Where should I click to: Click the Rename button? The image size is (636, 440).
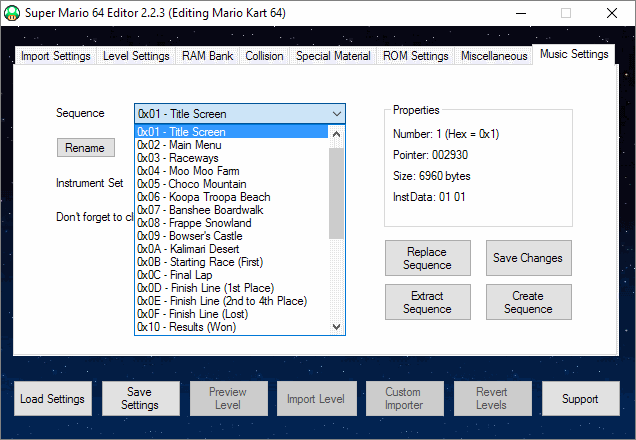[x=85, y=148]
